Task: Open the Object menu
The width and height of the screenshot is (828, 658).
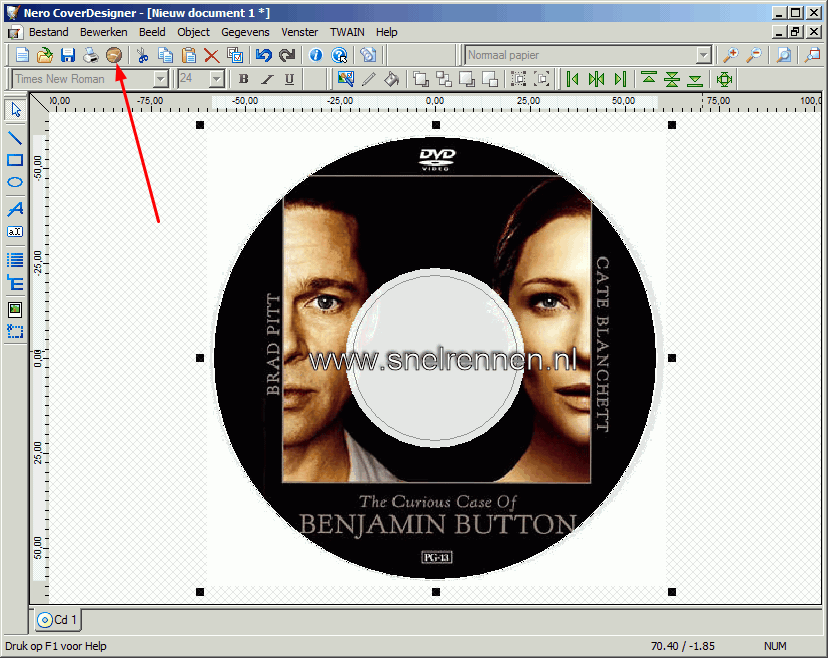Action: click(x=193, y=32)
